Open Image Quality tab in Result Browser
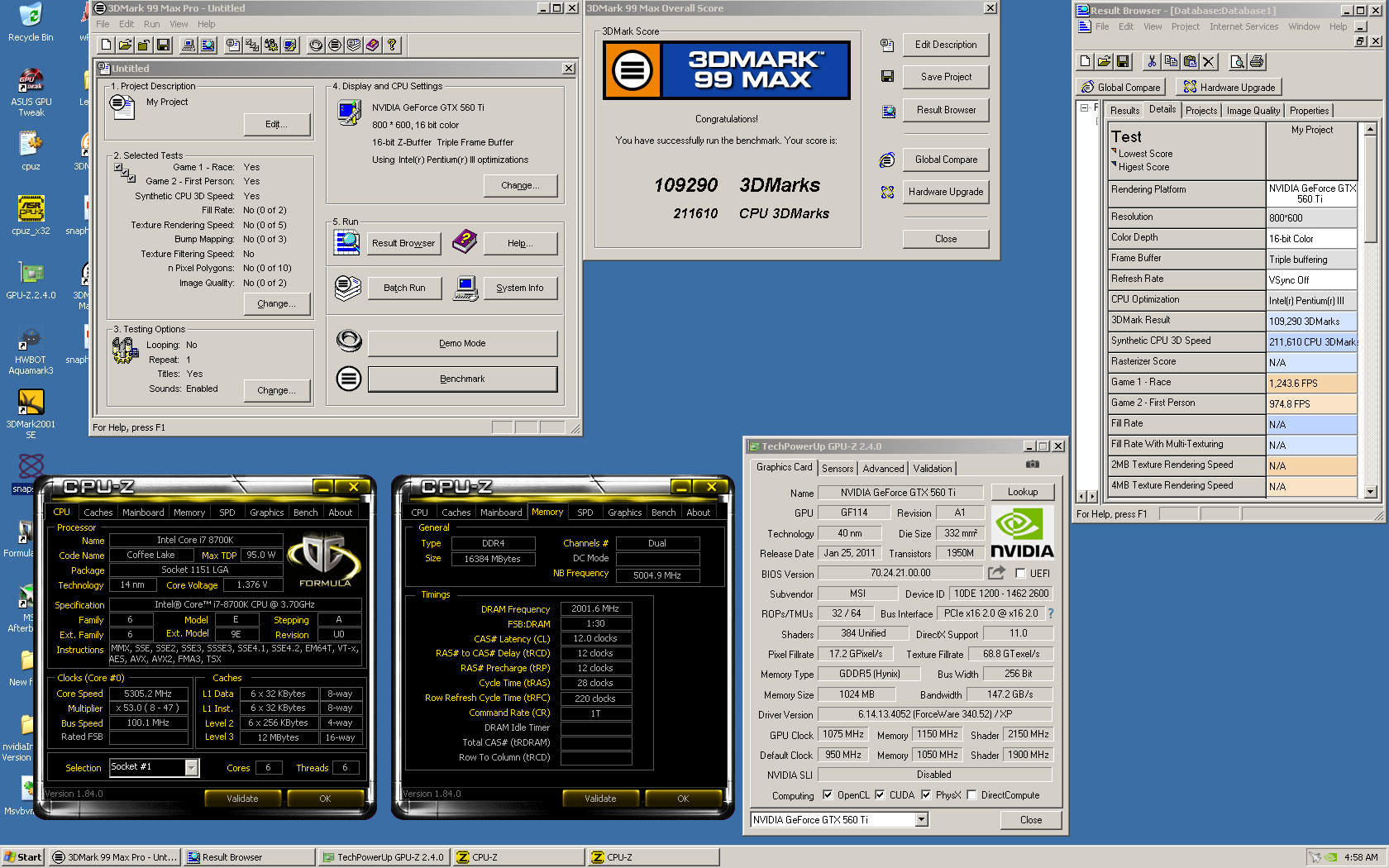Viewport: 1389px width, 868px height. [1253, 111]
